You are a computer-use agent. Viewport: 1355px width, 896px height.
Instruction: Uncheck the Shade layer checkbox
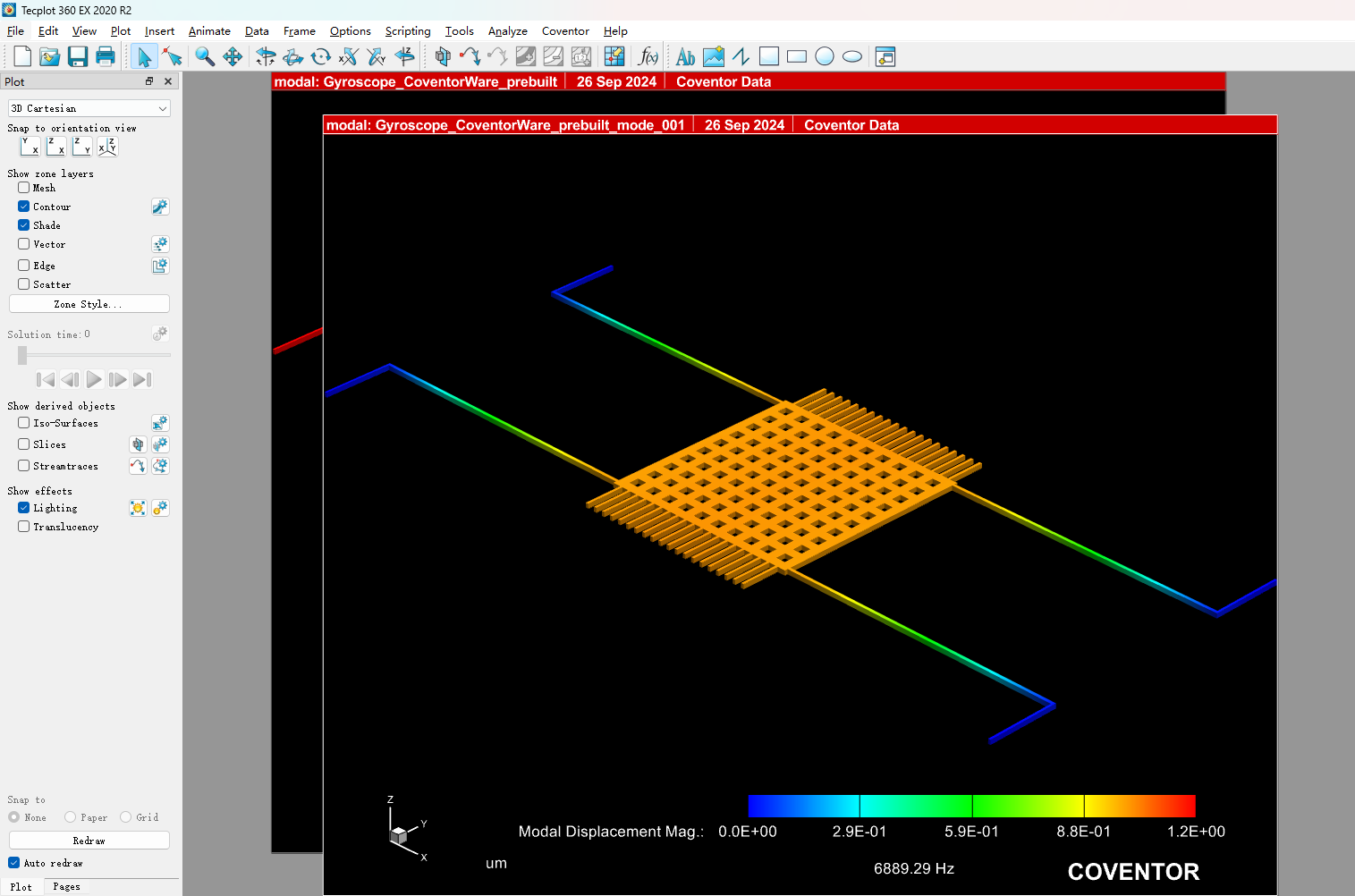pyautogui.click(x=24, y=225)
